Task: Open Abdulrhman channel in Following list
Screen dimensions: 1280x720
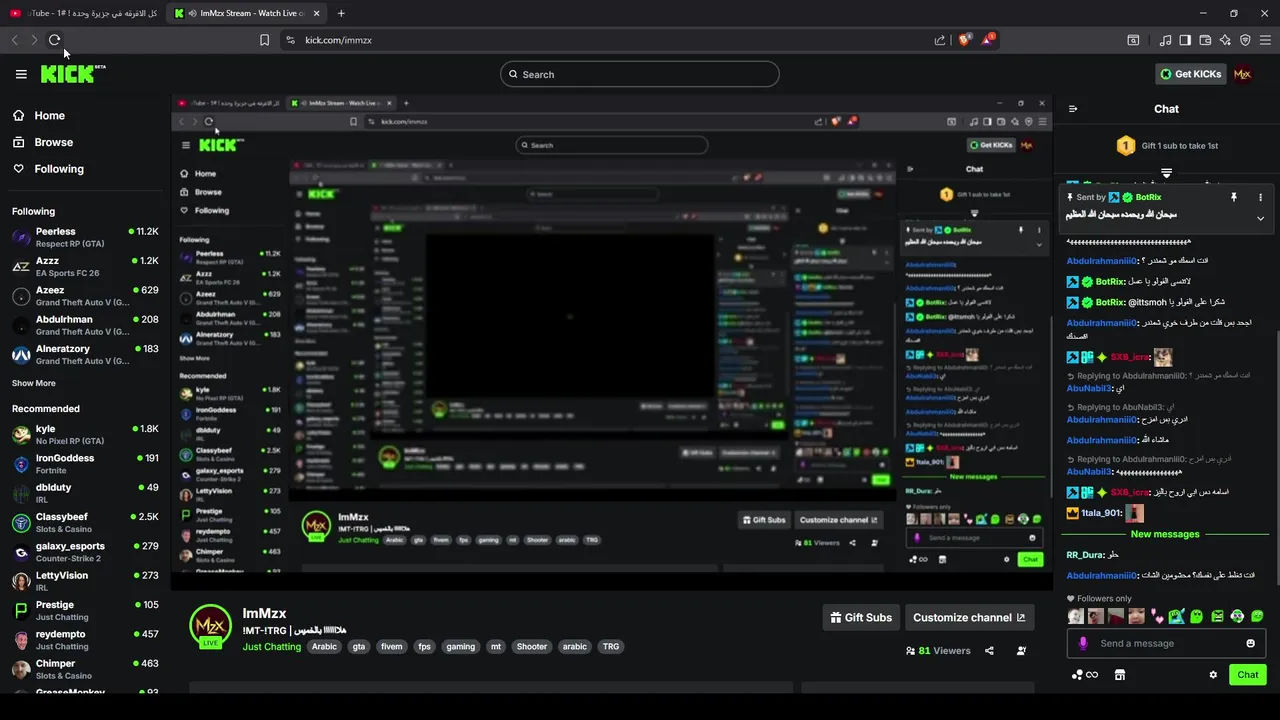Action: point(84,325)
